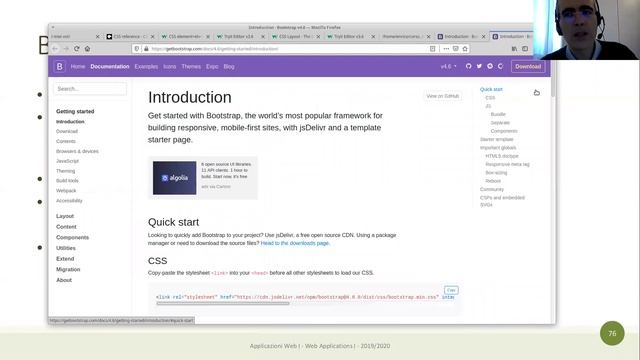Open Documentation in the Bootstrap navbar
The width and height of the screenshot is (640, 360).
coord(110,66)
